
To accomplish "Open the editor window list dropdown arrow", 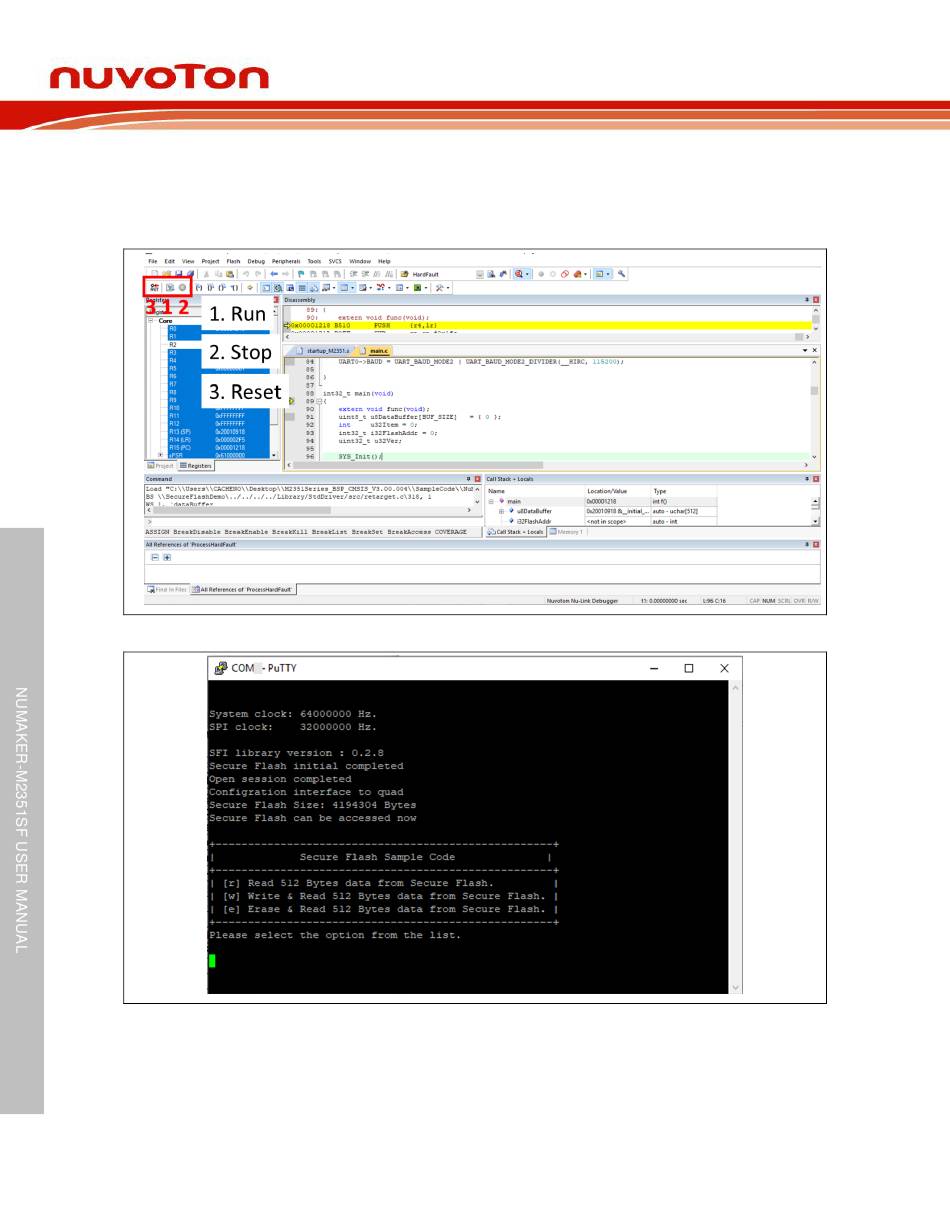I will (806, 350).
